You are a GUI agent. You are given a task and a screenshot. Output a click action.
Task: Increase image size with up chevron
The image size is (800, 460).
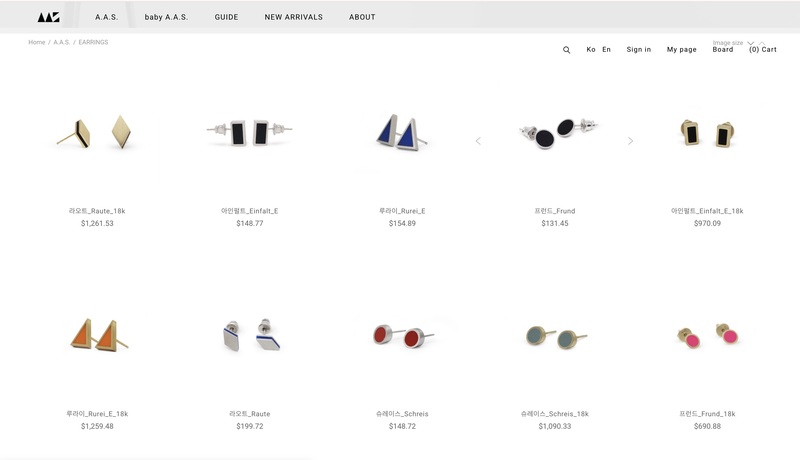(762, 43)
